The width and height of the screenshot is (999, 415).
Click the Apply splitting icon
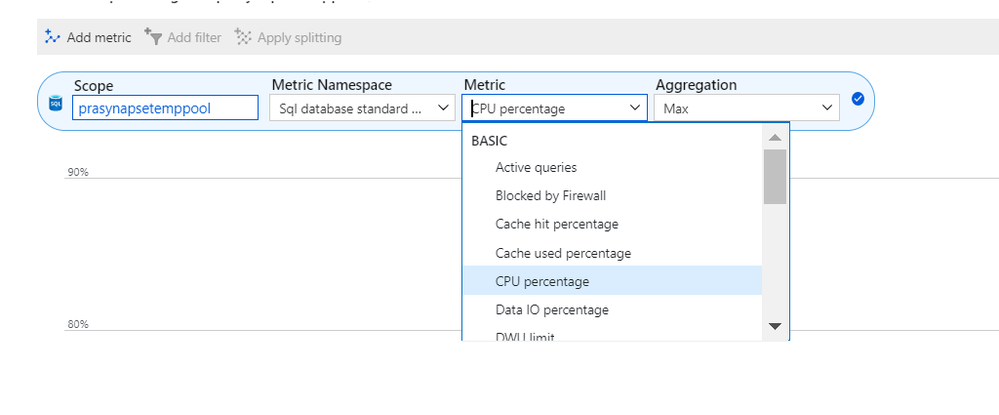point(243,37)
